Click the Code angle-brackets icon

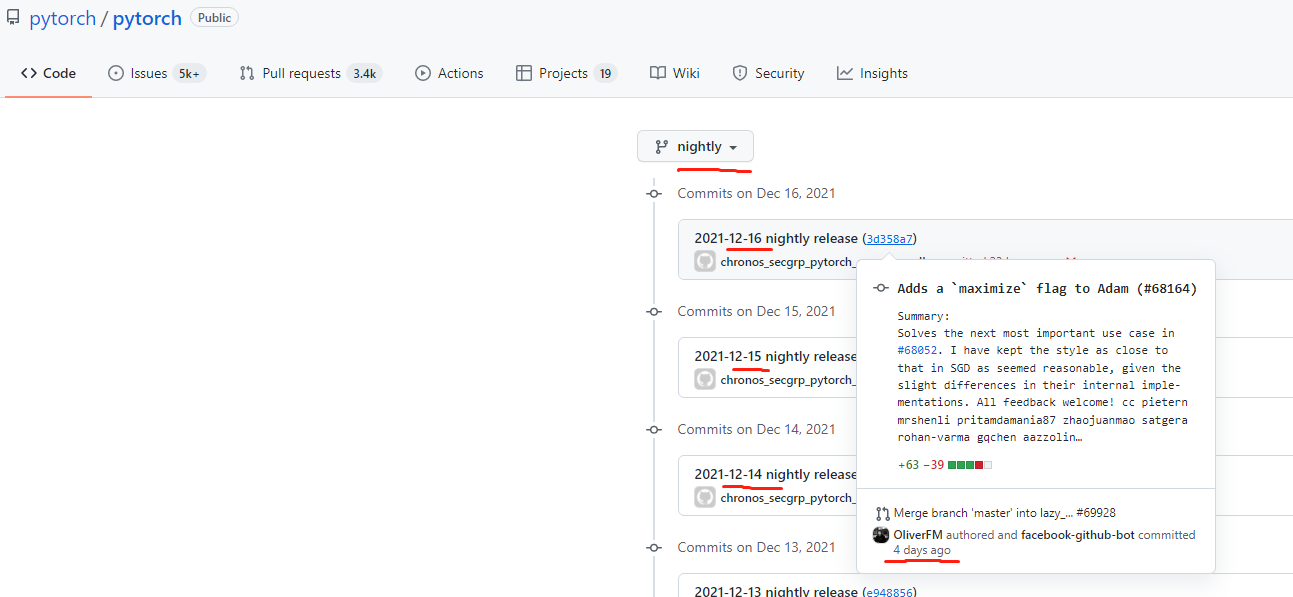[29, 73]
